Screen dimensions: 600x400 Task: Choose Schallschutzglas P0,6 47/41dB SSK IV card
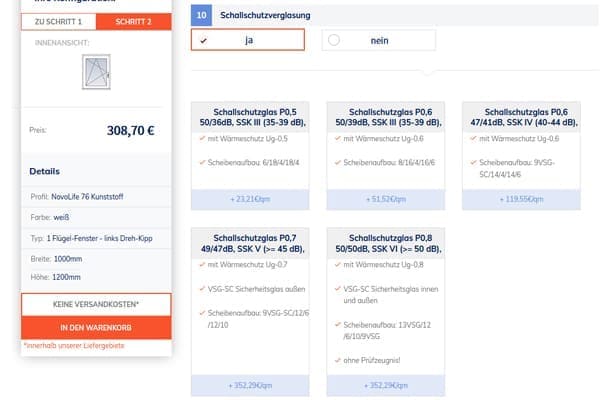click(519, 115)
